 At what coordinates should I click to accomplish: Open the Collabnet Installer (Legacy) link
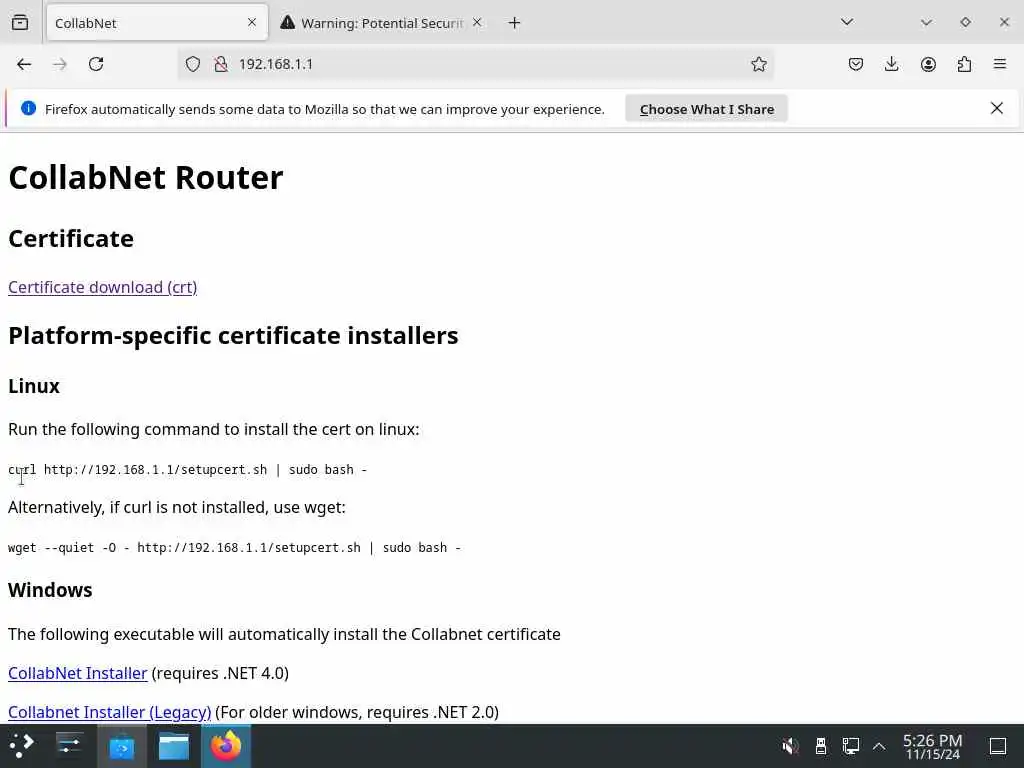(110, 712)
